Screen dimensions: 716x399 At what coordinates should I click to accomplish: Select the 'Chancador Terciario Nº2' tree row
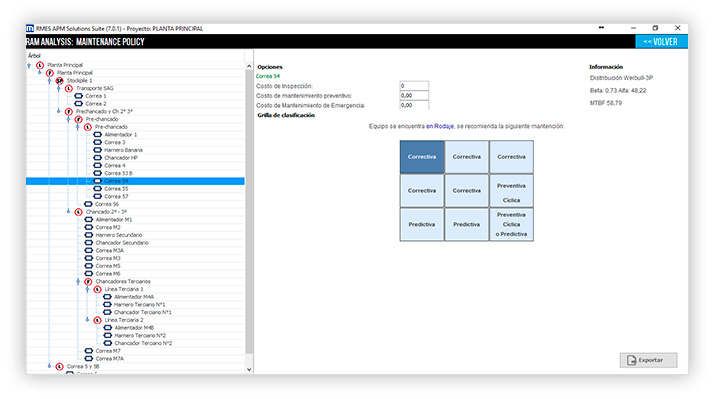click(136, 343)
